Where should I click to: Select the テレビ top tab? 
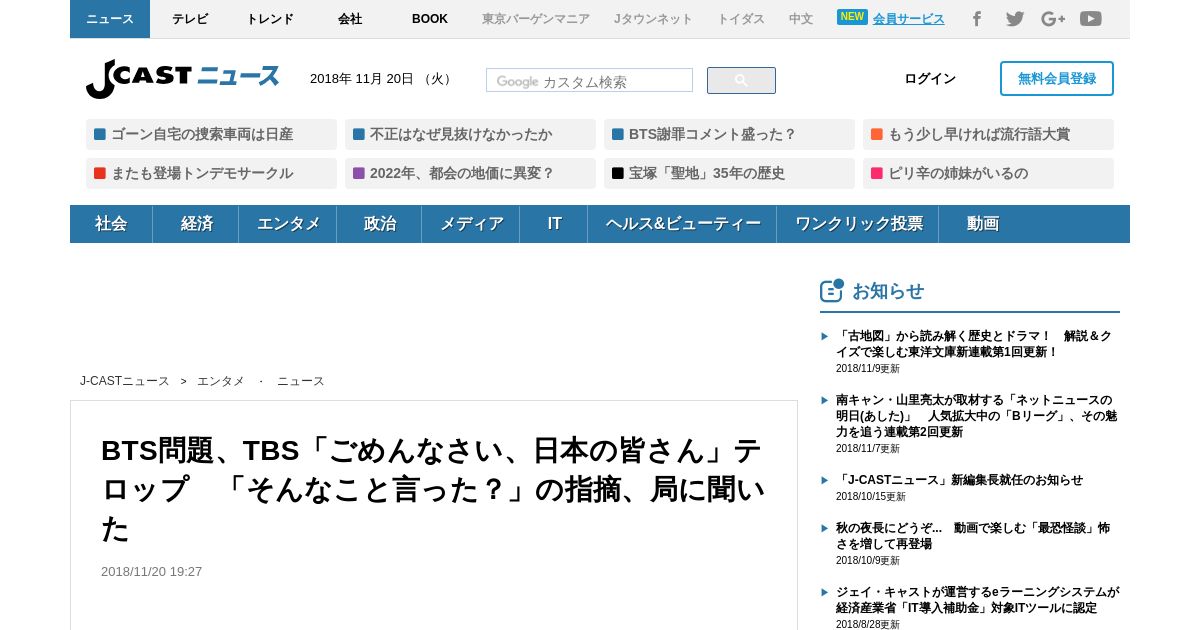pyautogui.click(x=190, y=19)
